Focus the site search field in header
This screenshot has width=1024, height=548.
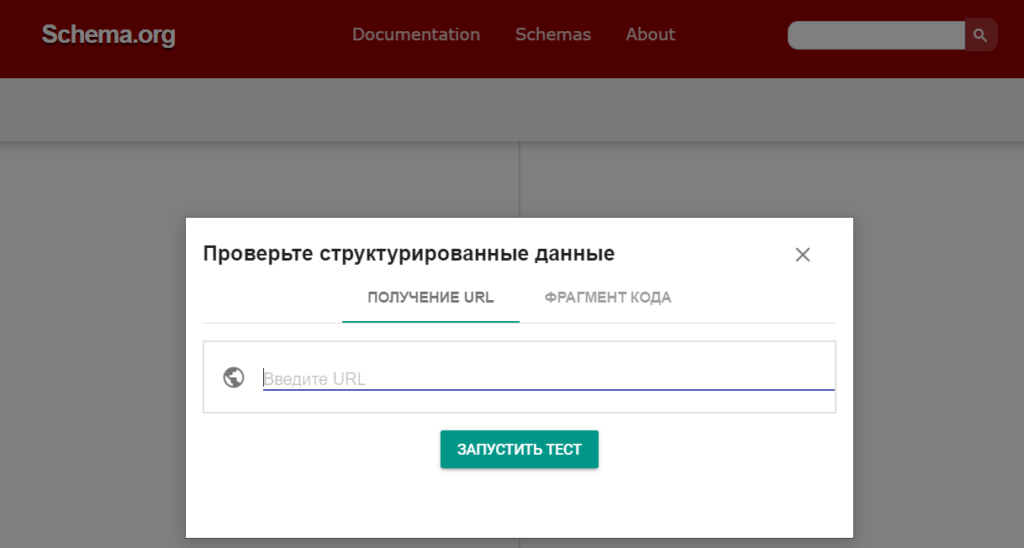point(876,35)
